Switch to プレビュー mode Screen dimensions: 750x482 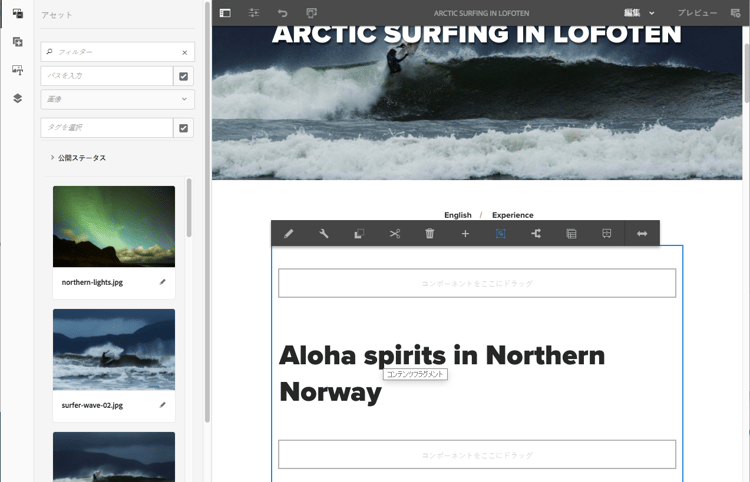tap(697, 13)
